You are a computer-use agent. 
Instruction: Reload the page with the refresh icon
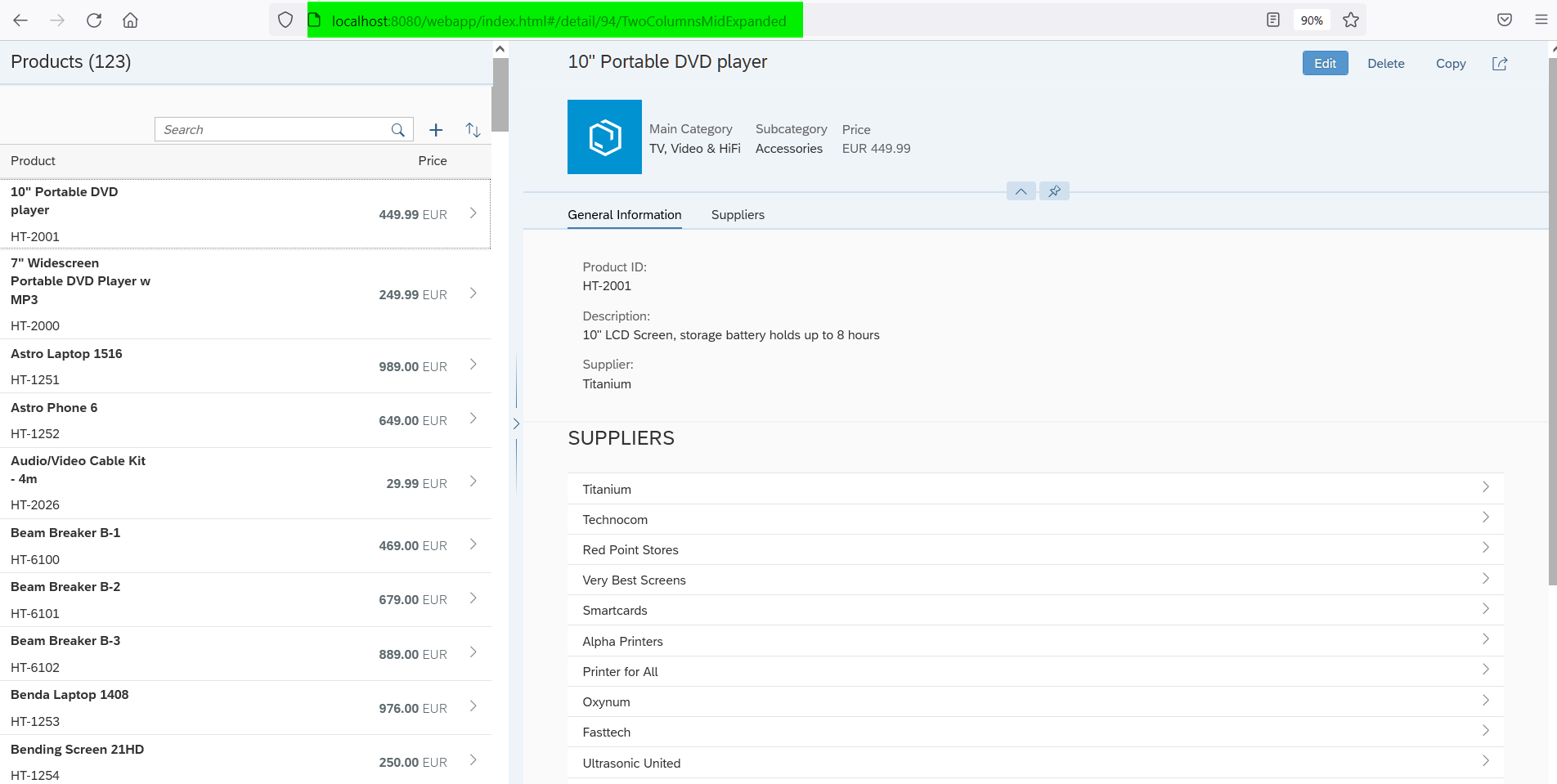(94, 20)
